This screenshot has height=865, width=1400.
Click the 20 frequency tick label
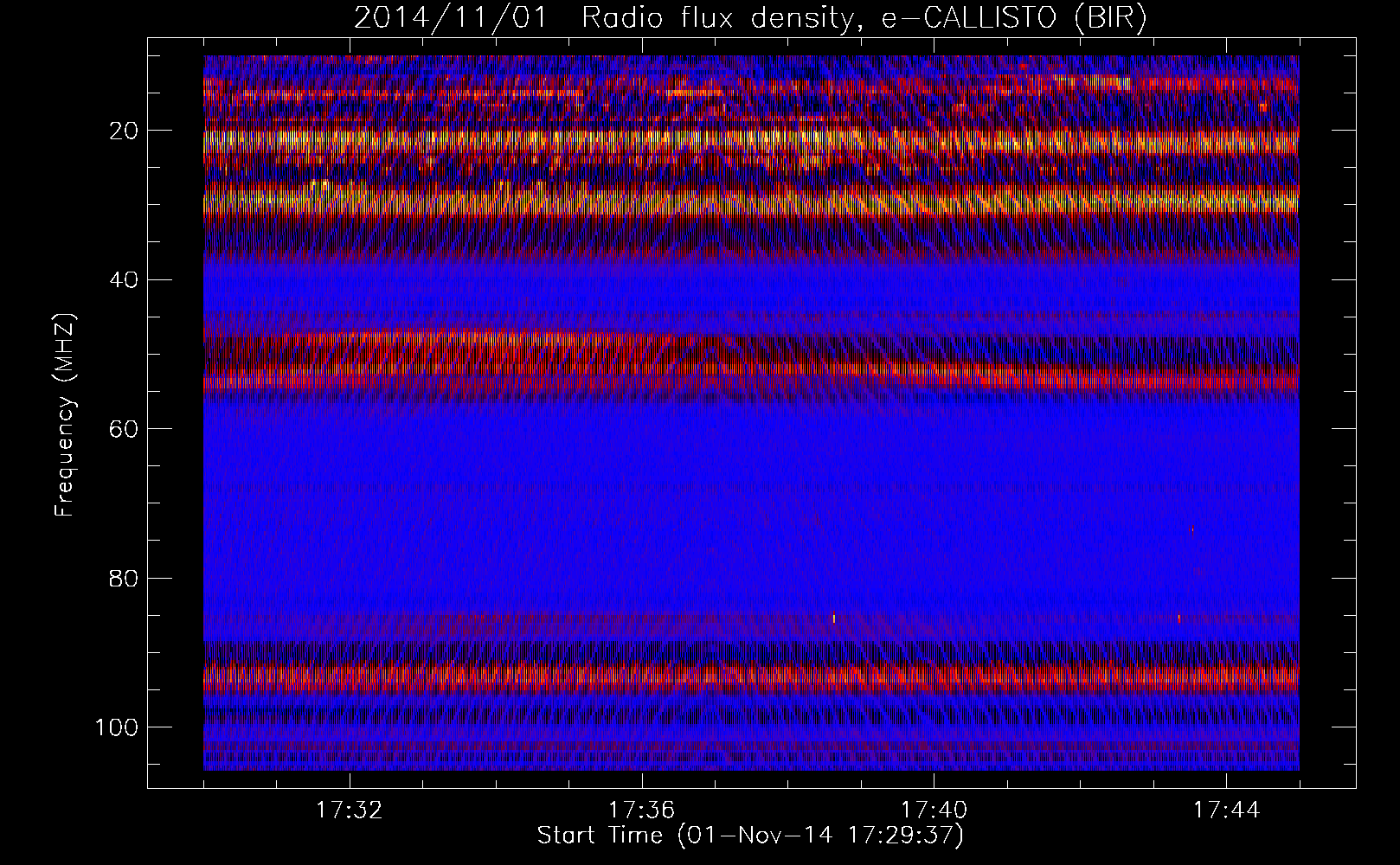click(x=125, y=131)
